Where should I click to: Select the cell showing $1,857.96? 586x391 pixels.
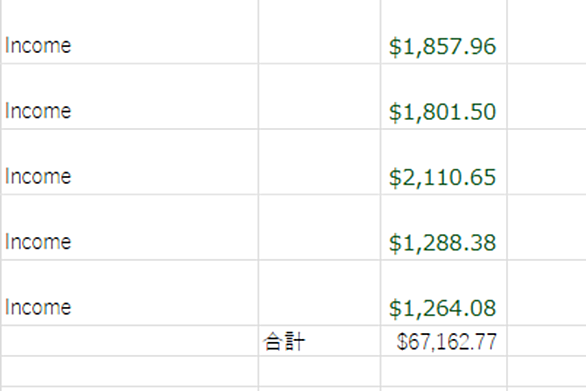pyautogui.click(x=444, y=32)
